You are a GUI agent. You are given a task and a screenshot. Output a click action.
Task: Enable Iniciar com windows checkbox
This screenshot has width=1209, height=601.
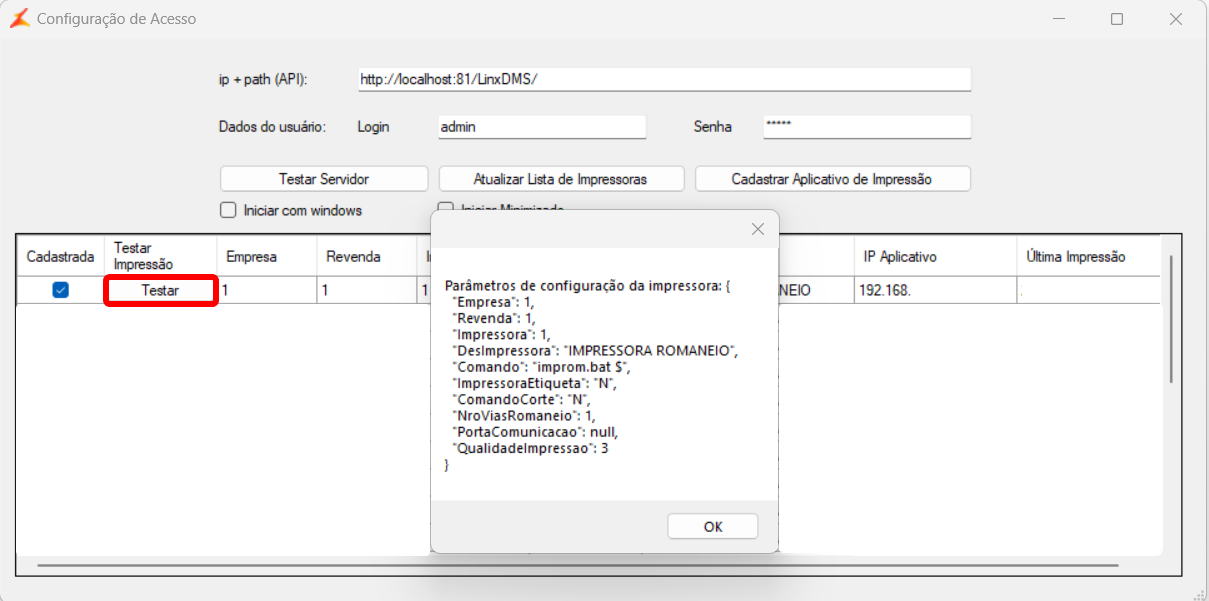227,211
